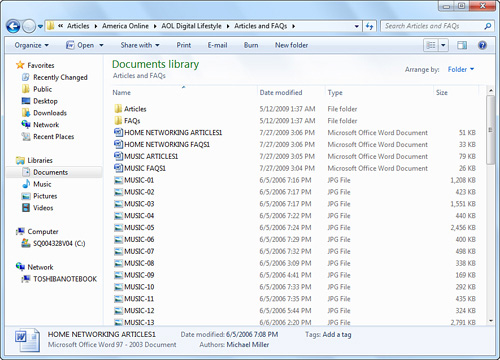
Task: Open the recent pages dropdown arrow
Action: tap(40, 26)
